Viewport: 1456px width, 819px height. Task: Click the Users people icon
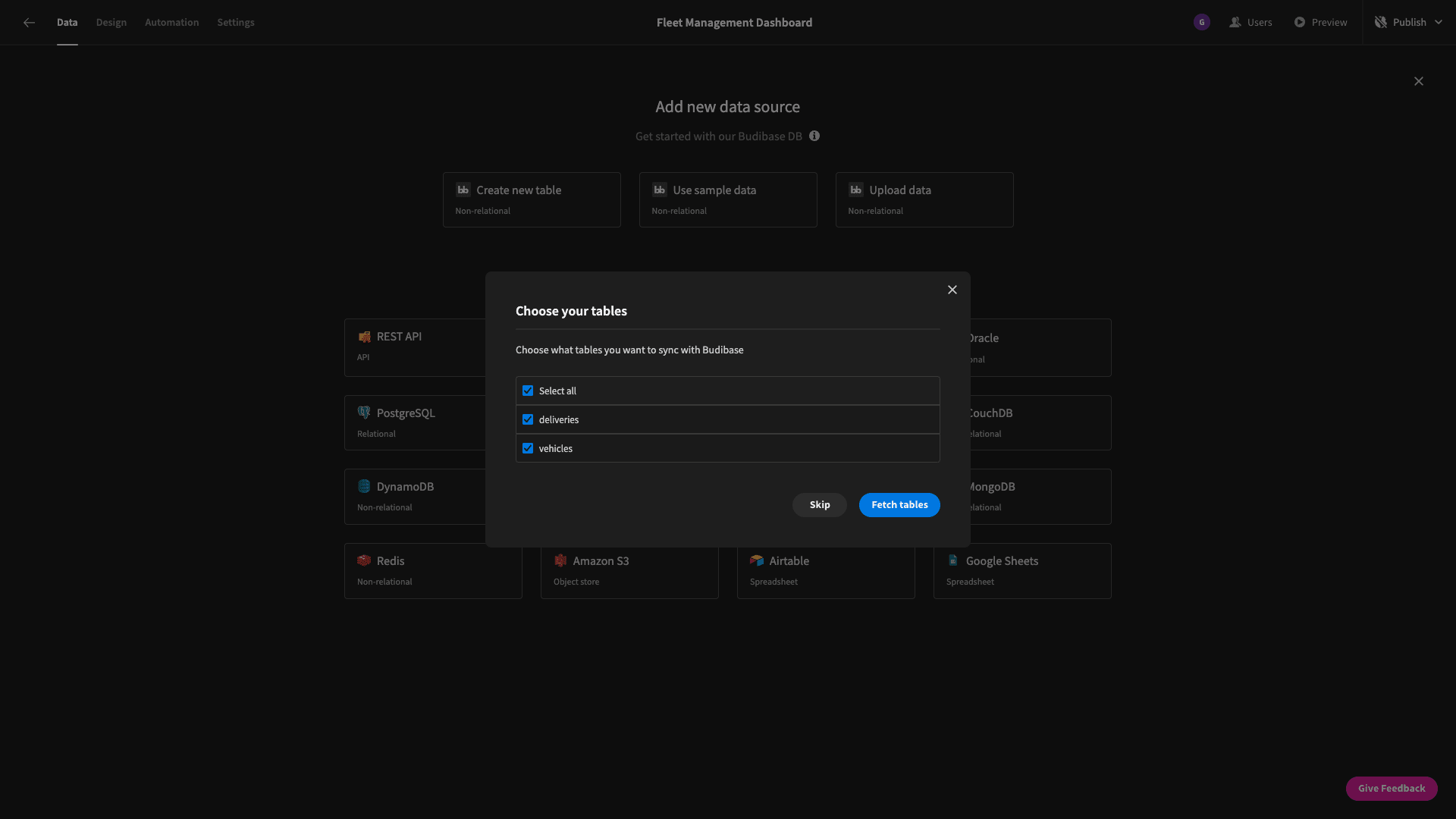(x=1235, y=23)
